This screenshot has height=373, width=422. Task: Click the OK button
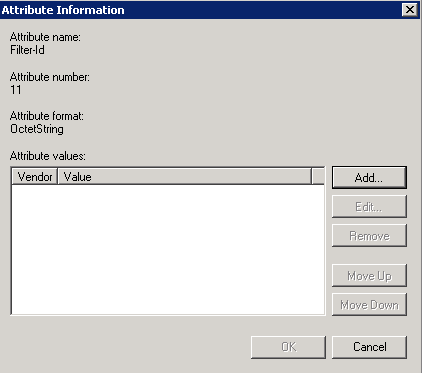coord(288,347)
